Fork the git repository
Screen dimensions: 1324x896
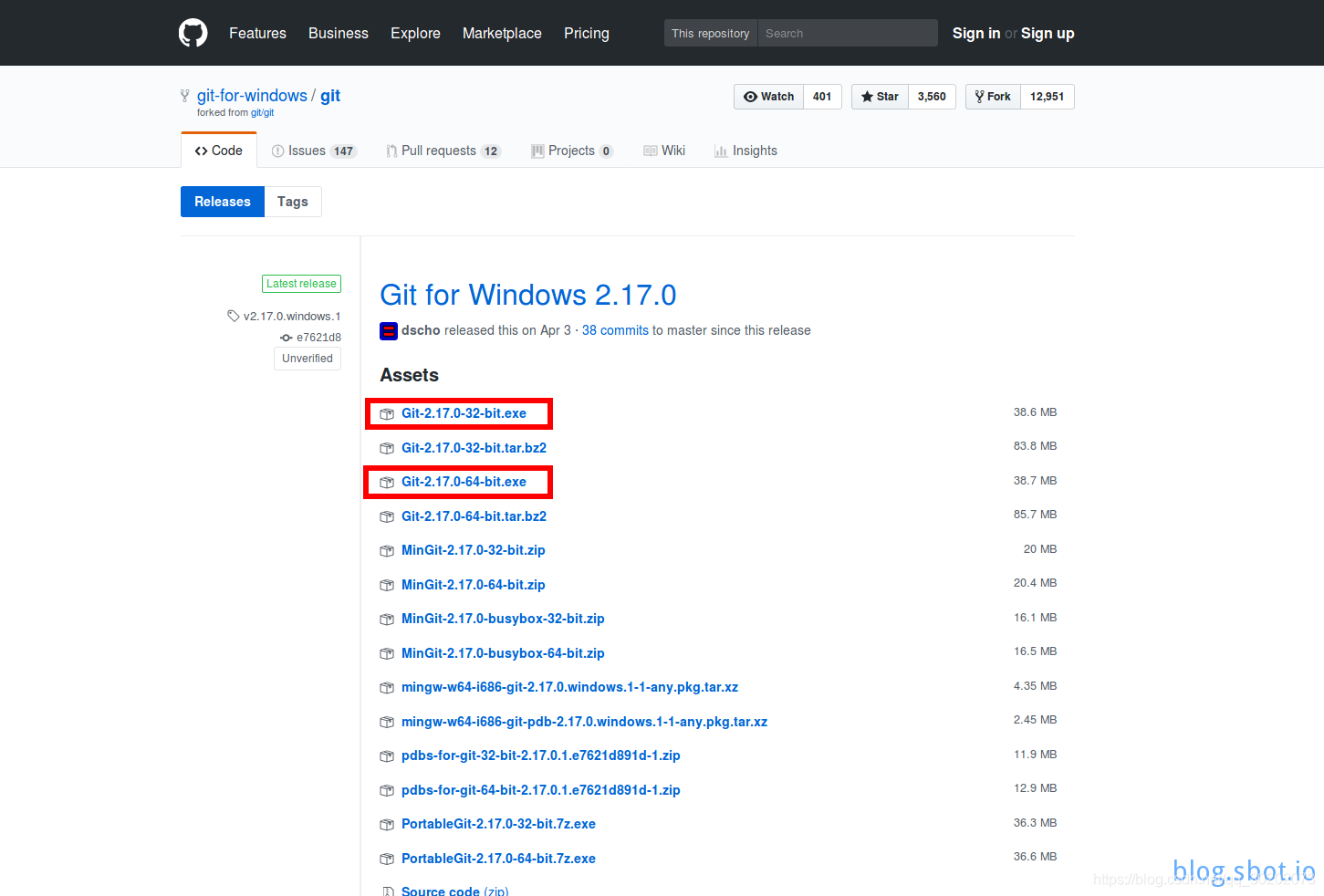point(993,97)
